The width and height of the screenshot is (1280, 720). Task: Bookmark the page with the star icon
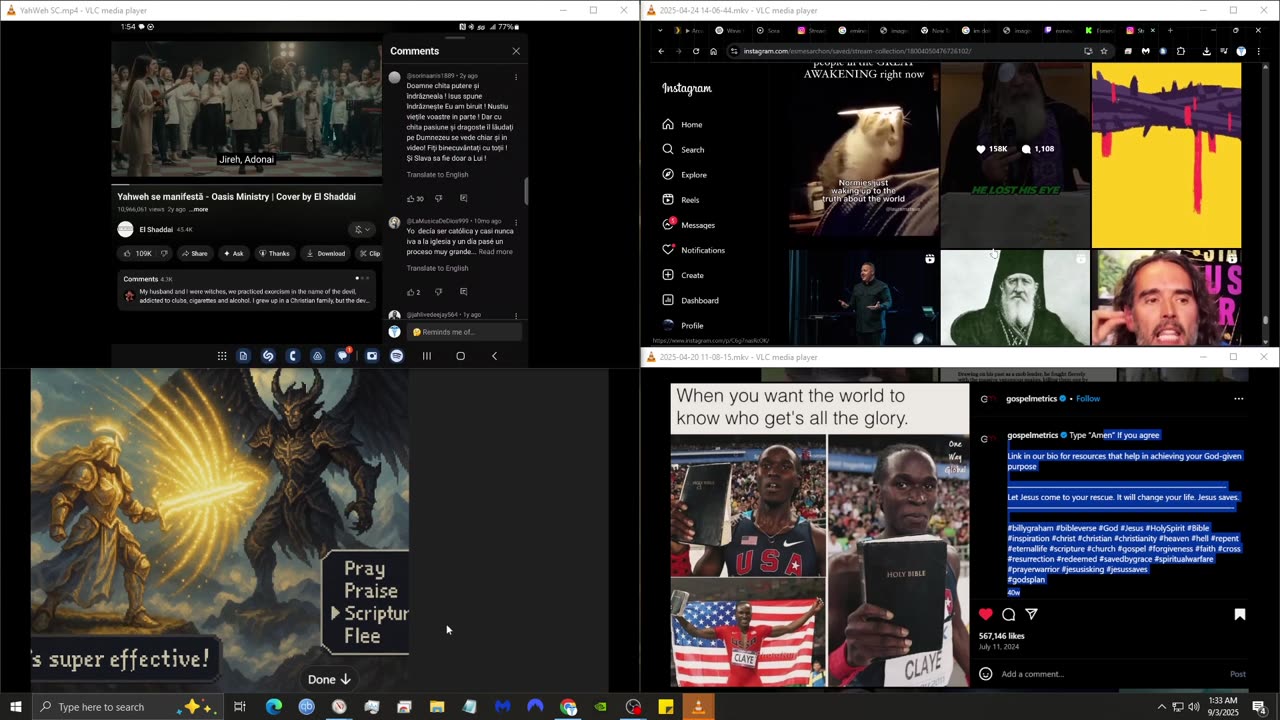coord(1104,51)
